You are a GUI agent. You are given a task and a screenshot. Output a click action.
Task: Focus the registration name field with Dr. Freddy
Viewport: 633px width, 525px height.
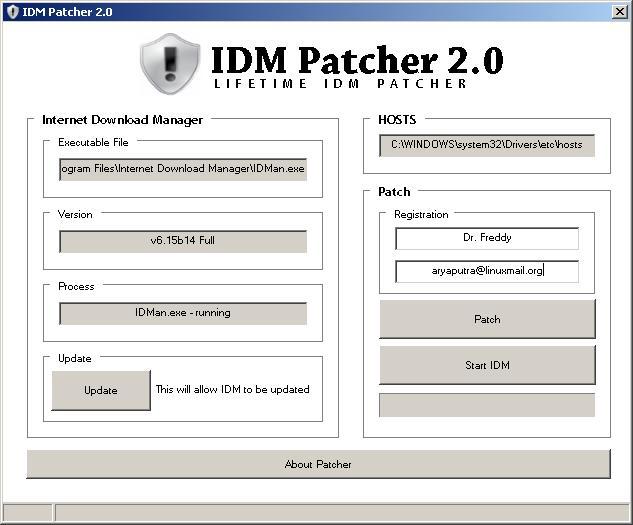click(487, 238)
